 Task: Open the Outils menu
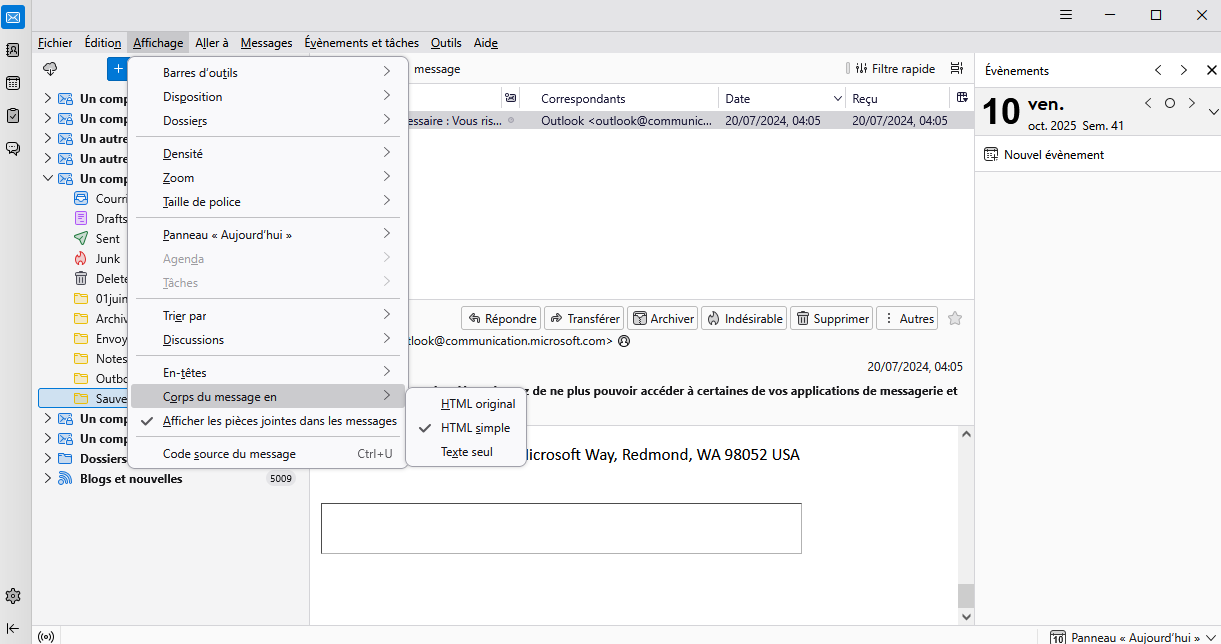coord(446,43)
